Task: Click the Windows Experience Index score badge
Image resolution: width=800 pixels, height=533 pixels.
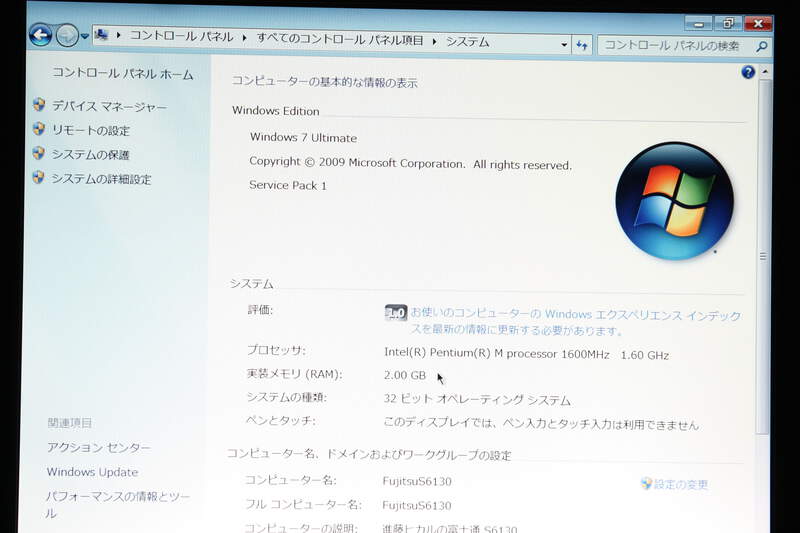Action: (395, 313)
